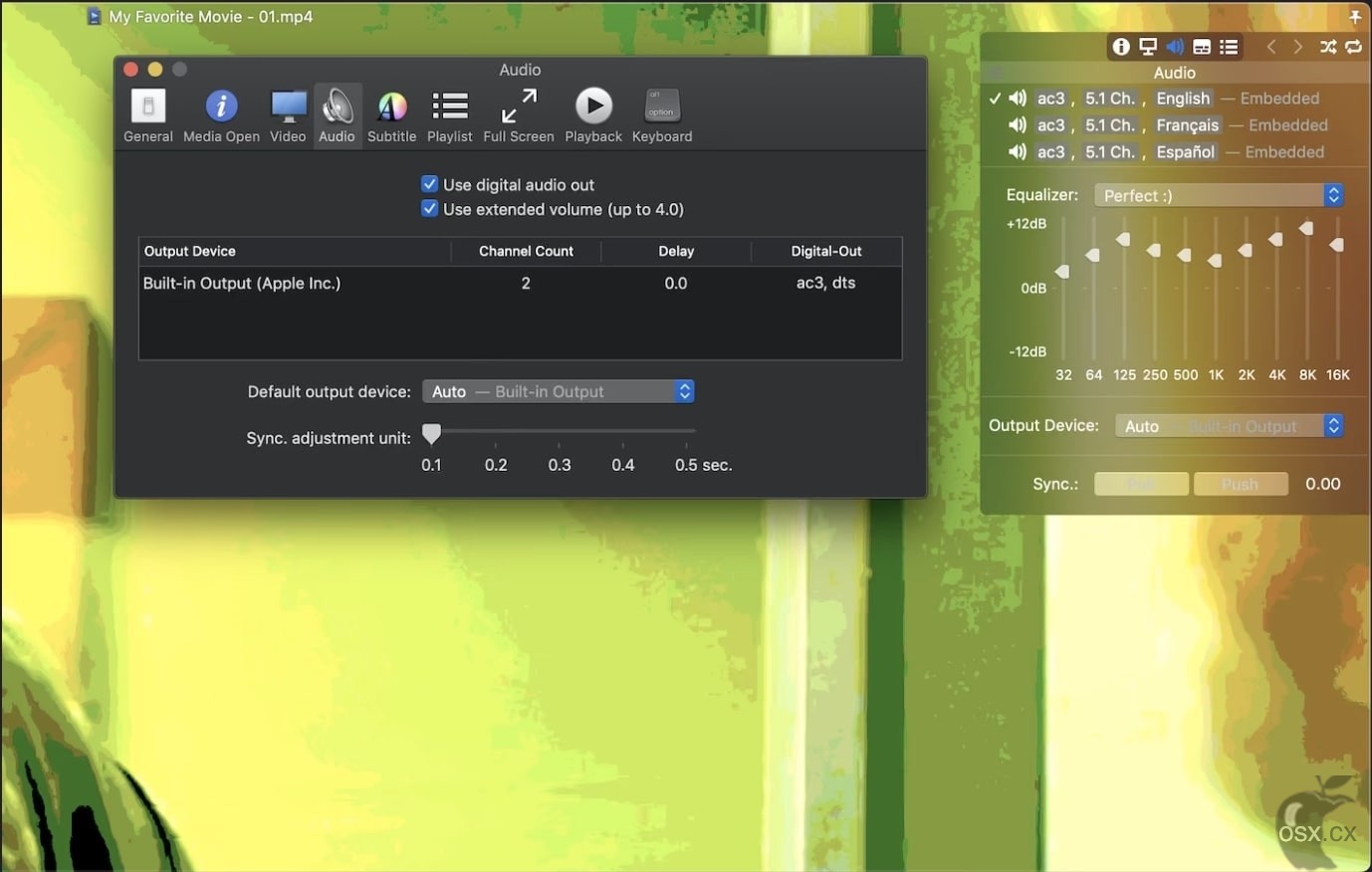The image size is (1372, 872).
Task: Go to previous item with left chevron
Action: click(1271, 47)
